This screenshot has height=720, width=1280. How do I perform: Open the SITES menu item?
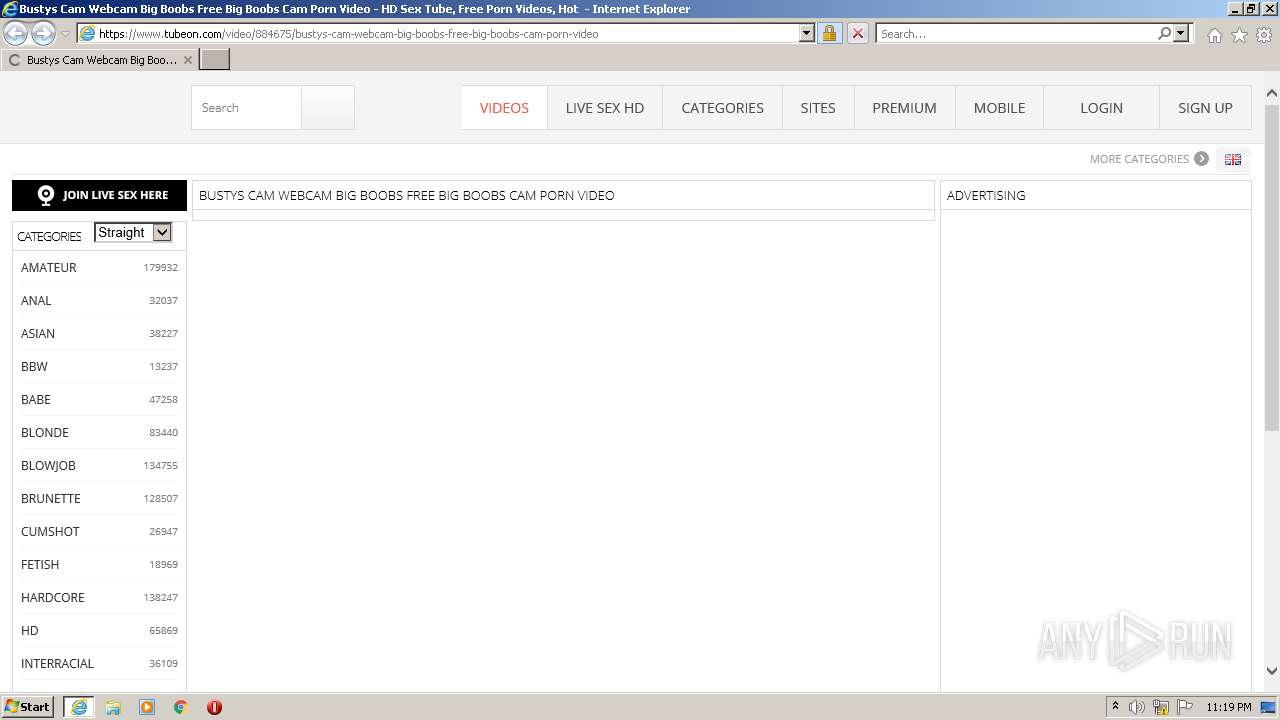818,108
